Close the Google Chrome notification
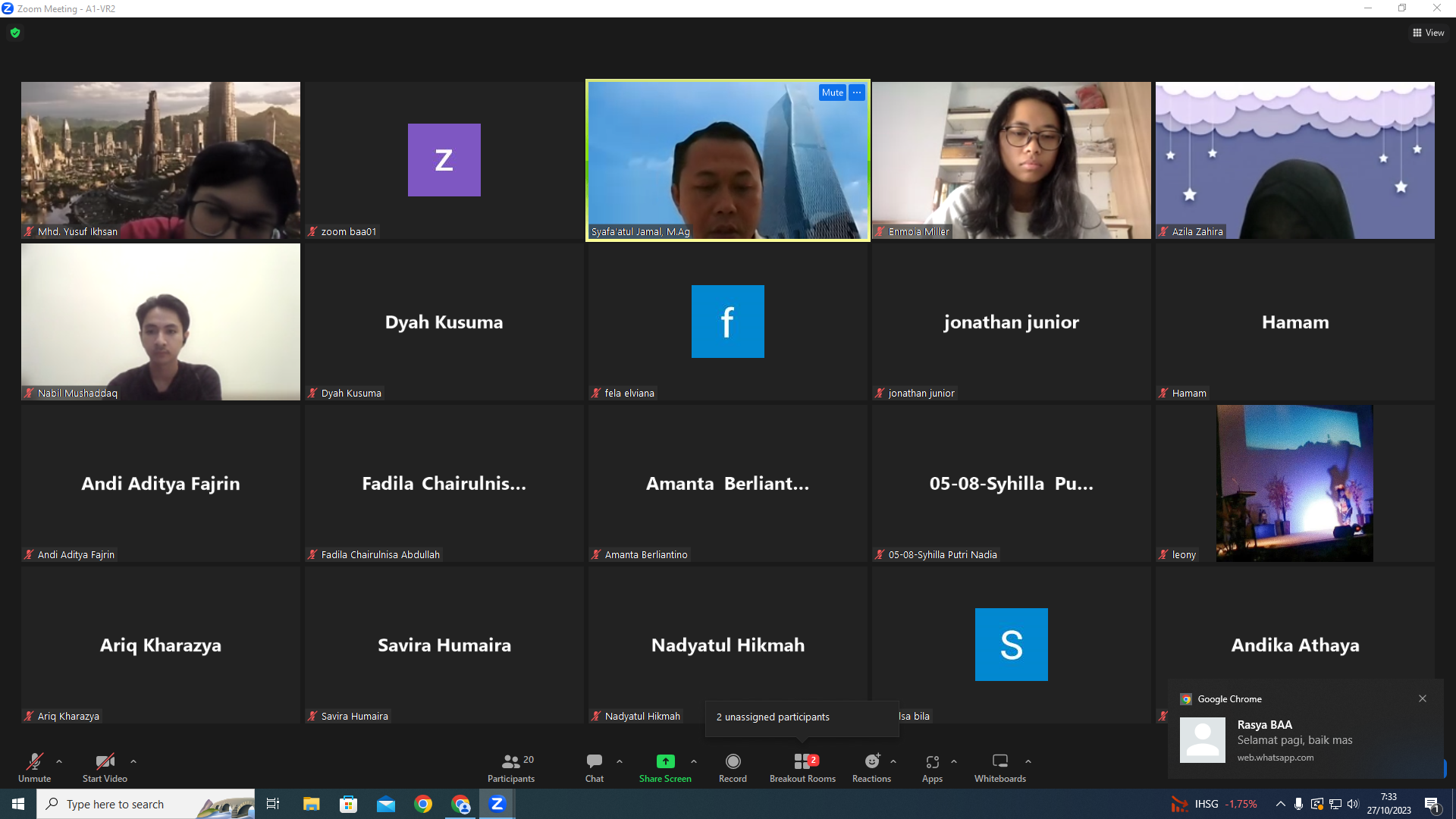This screenshot has width=1456, height=819. click(x=1423, y=698)
